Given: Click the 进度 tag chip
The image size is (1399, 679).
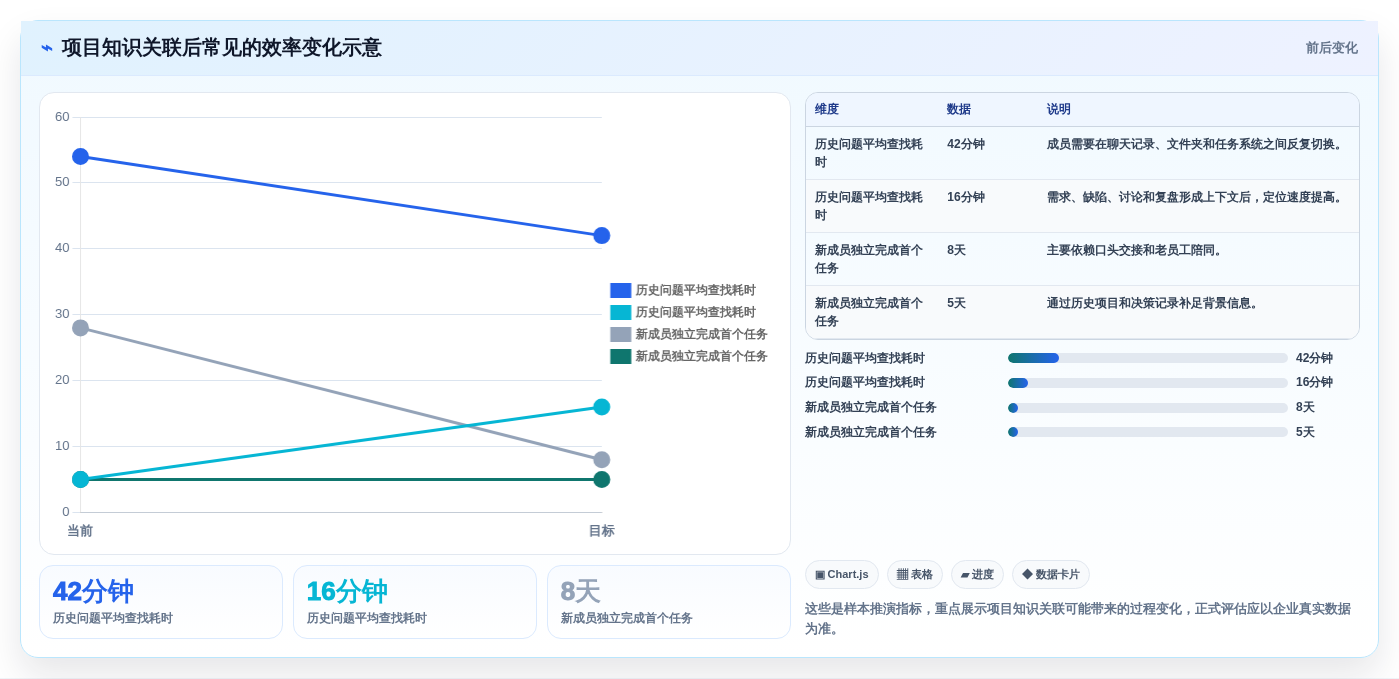Looking at the screenshot, I should [977, 574].
